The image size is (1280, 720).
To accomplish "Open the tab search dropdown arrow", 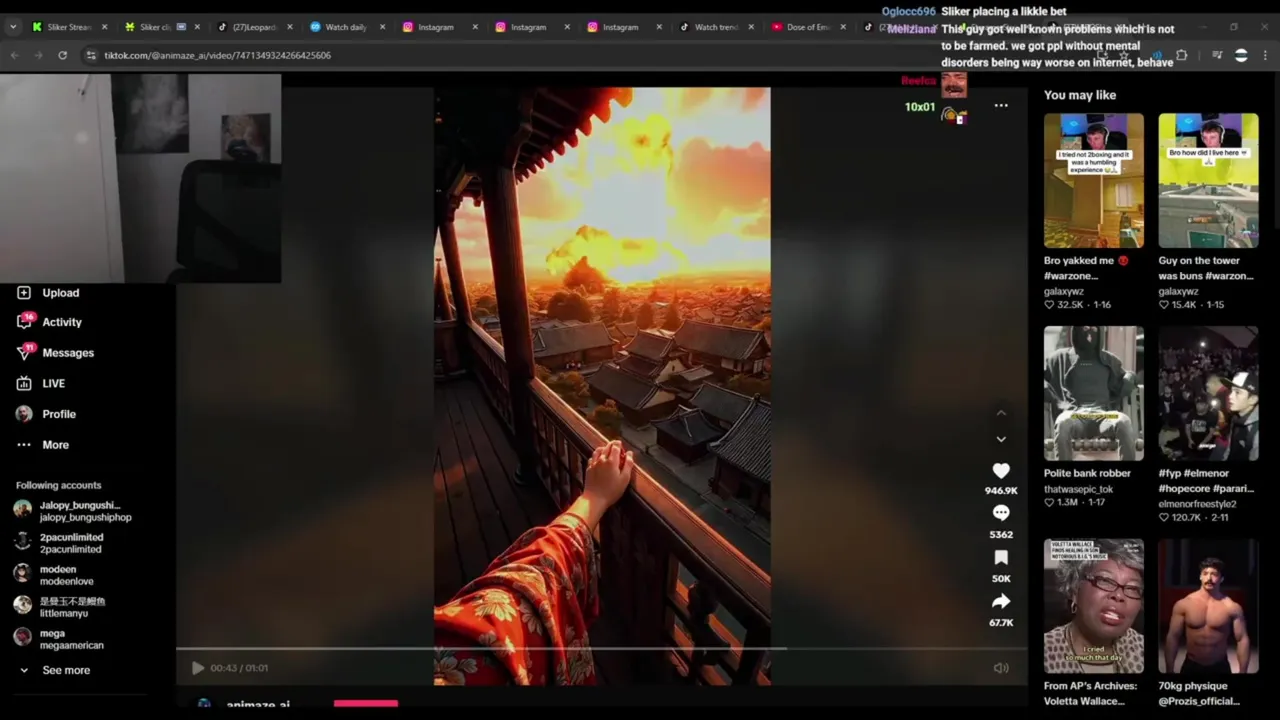I will tap(13, 27).
